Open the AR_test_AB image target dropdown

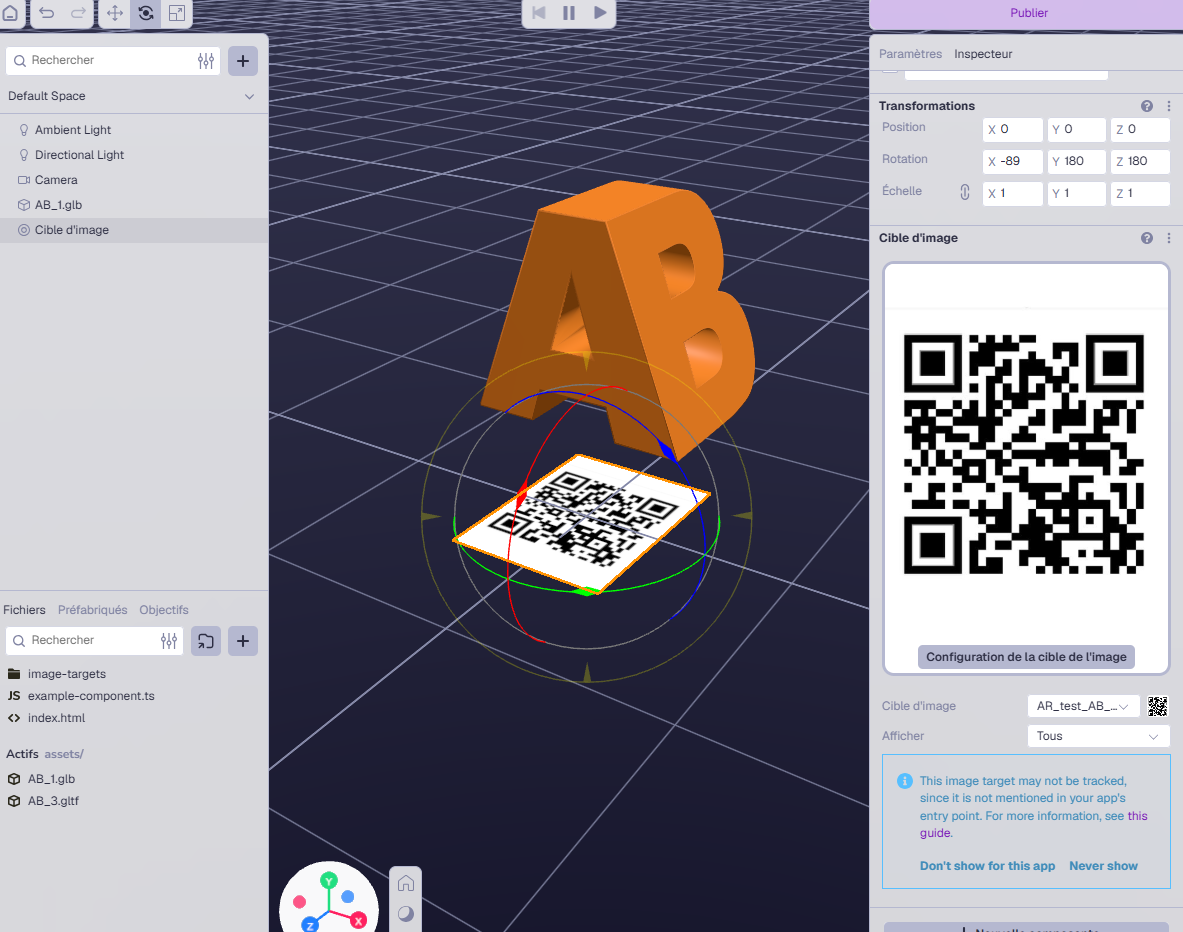pyautogui.click(x=1083, y=706)
